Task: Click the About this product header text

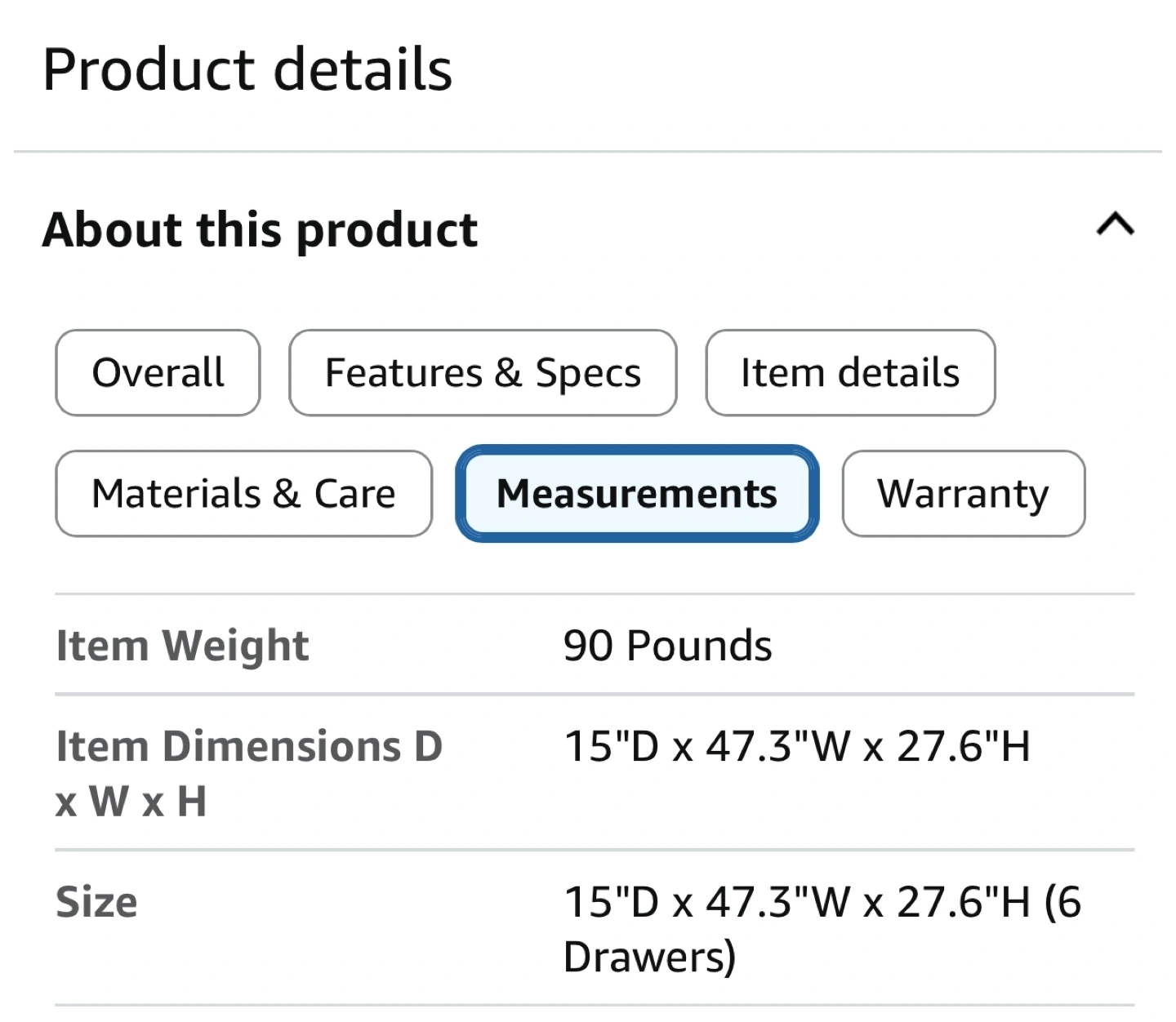Action: (x=260, y=229)
